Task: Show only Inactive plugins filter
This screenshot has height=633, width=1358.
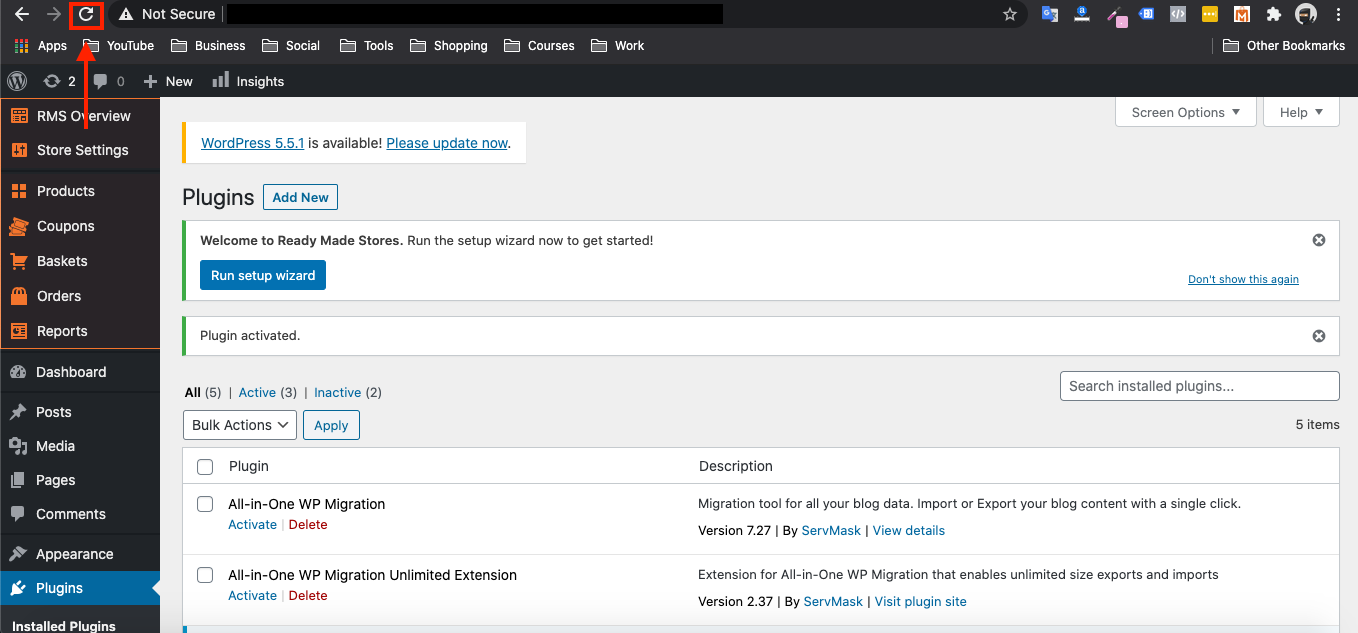Action: point(337,393)
